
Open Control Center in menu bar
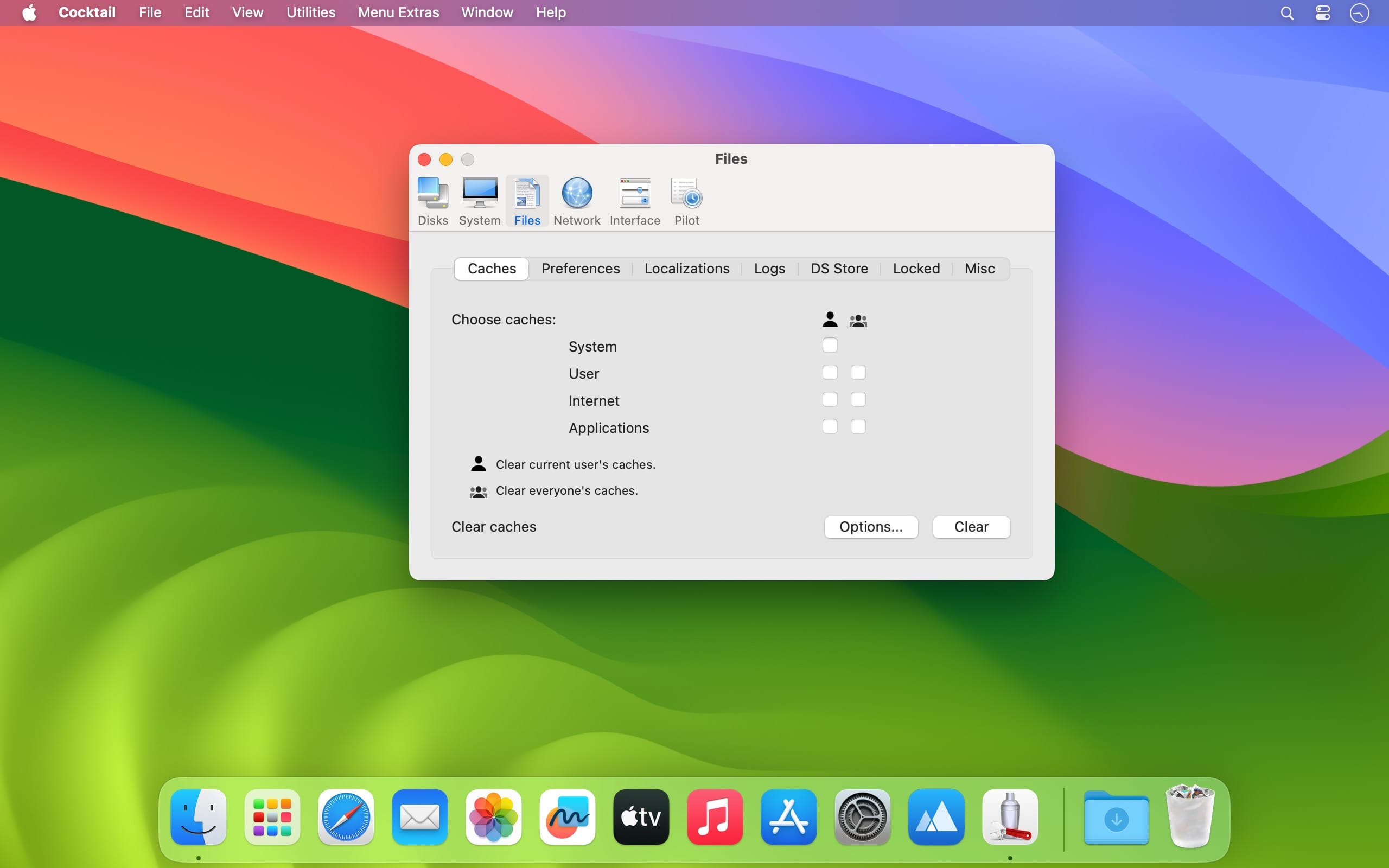coord(1323,12)
